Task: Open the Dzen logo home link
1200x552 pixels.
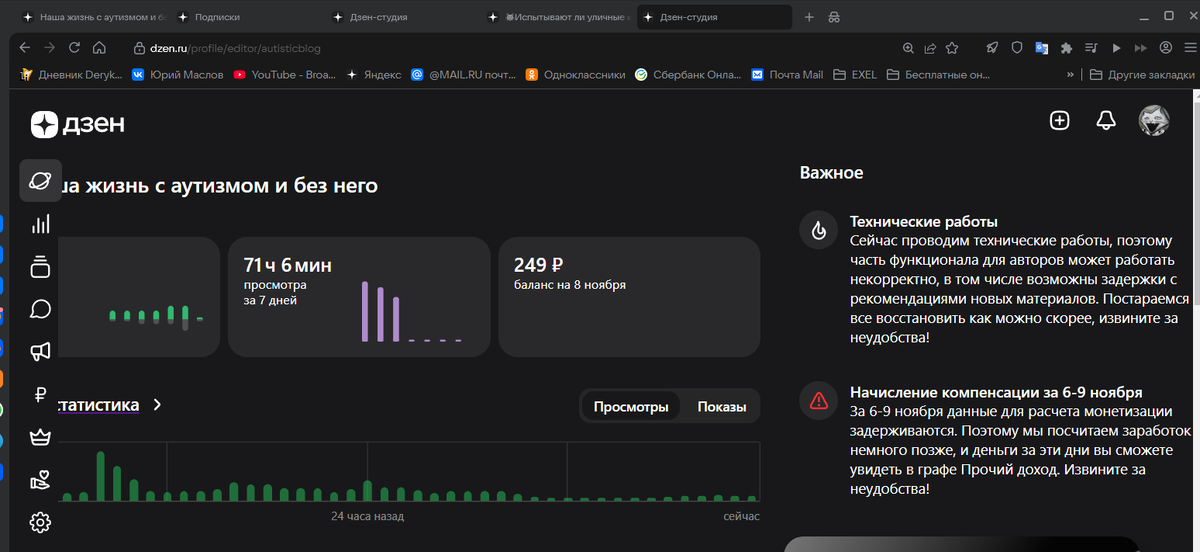Action: [78, 124]
